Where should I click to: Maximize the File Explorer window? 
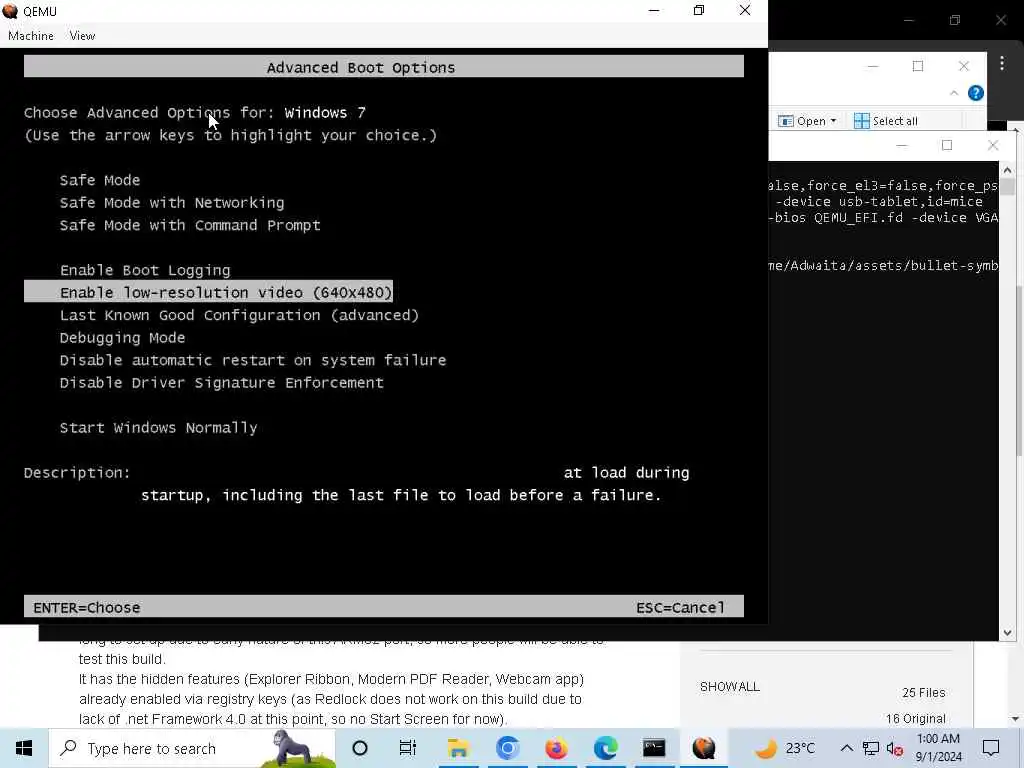[918, 66]
